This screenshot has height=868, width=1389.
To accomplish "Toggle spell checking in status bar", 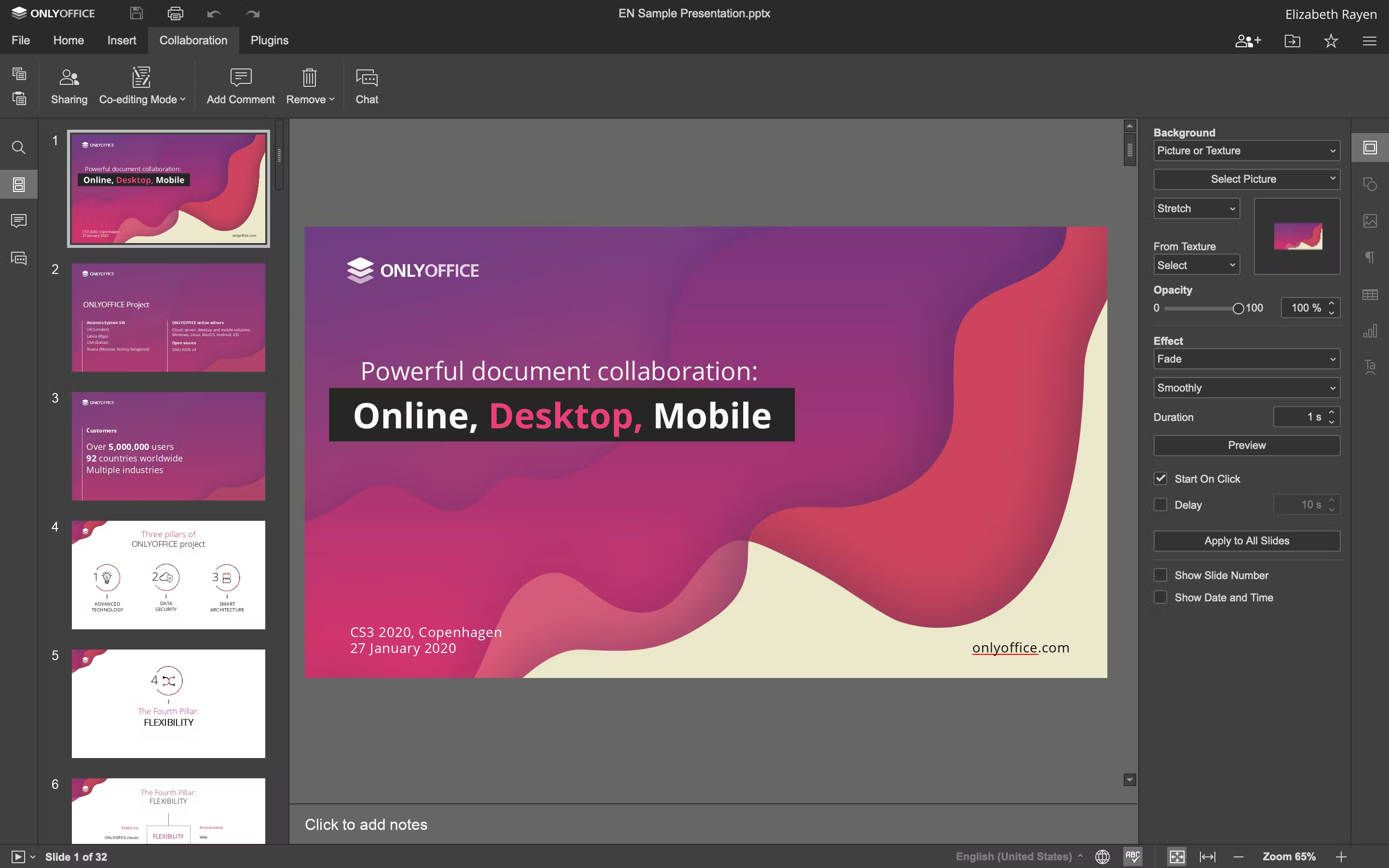I will 1133,856.
